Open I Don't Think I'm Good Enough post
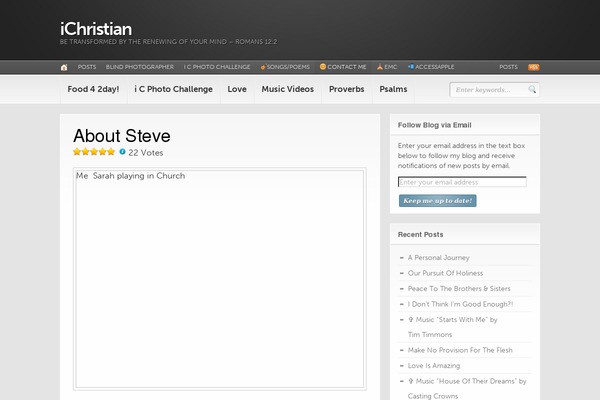The height and width of the screenshot is (400, 600). click(x=460, y=304)
